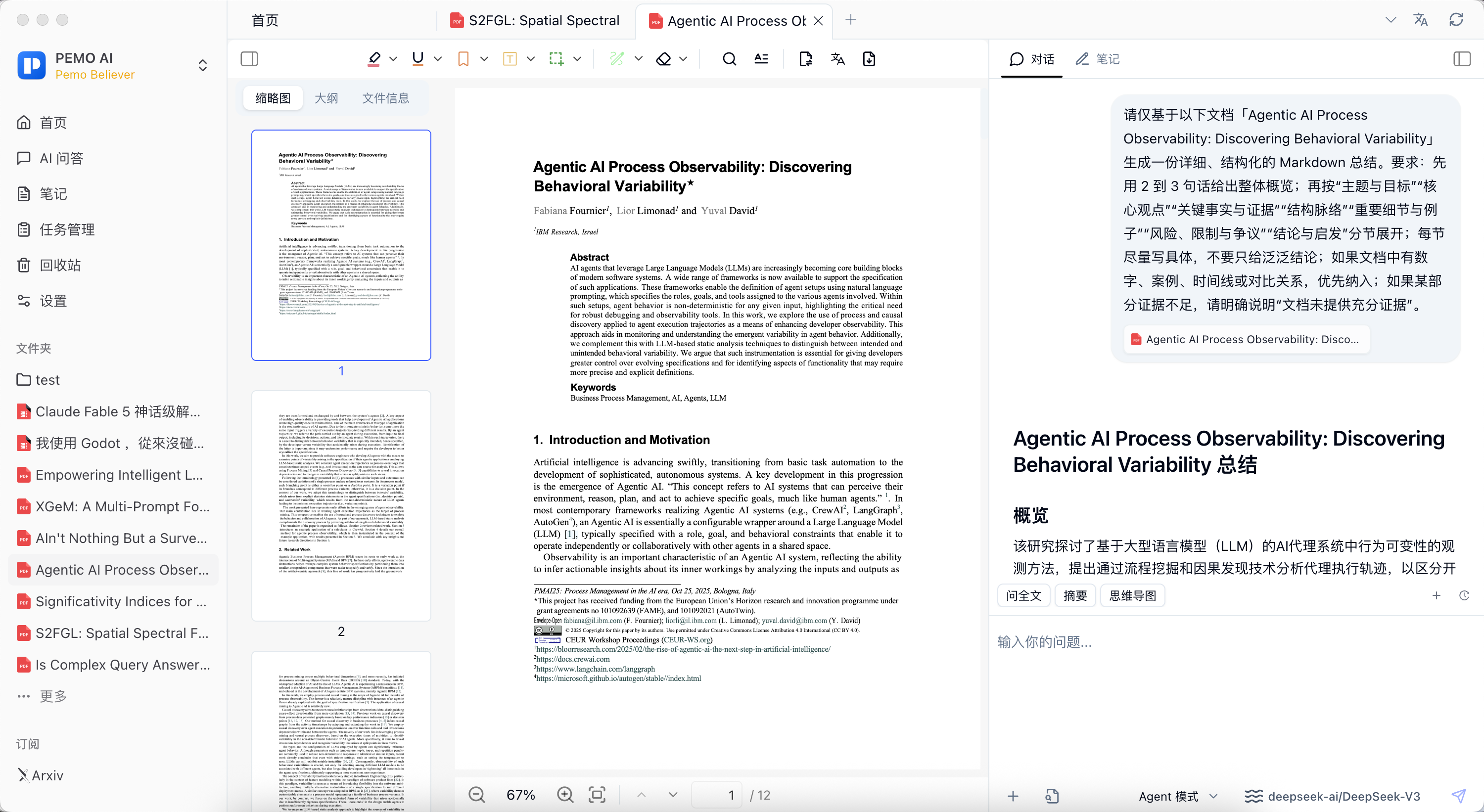1484x812 pixels.
Task: Expand underline style dropdown arrow
Action: tap(438, 59)
